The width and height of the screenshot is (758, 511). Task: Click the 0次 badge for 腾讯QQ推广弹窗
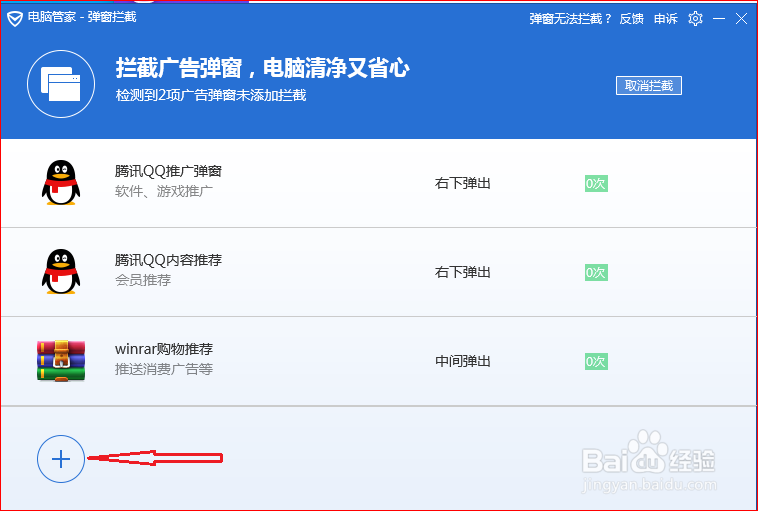596,184
